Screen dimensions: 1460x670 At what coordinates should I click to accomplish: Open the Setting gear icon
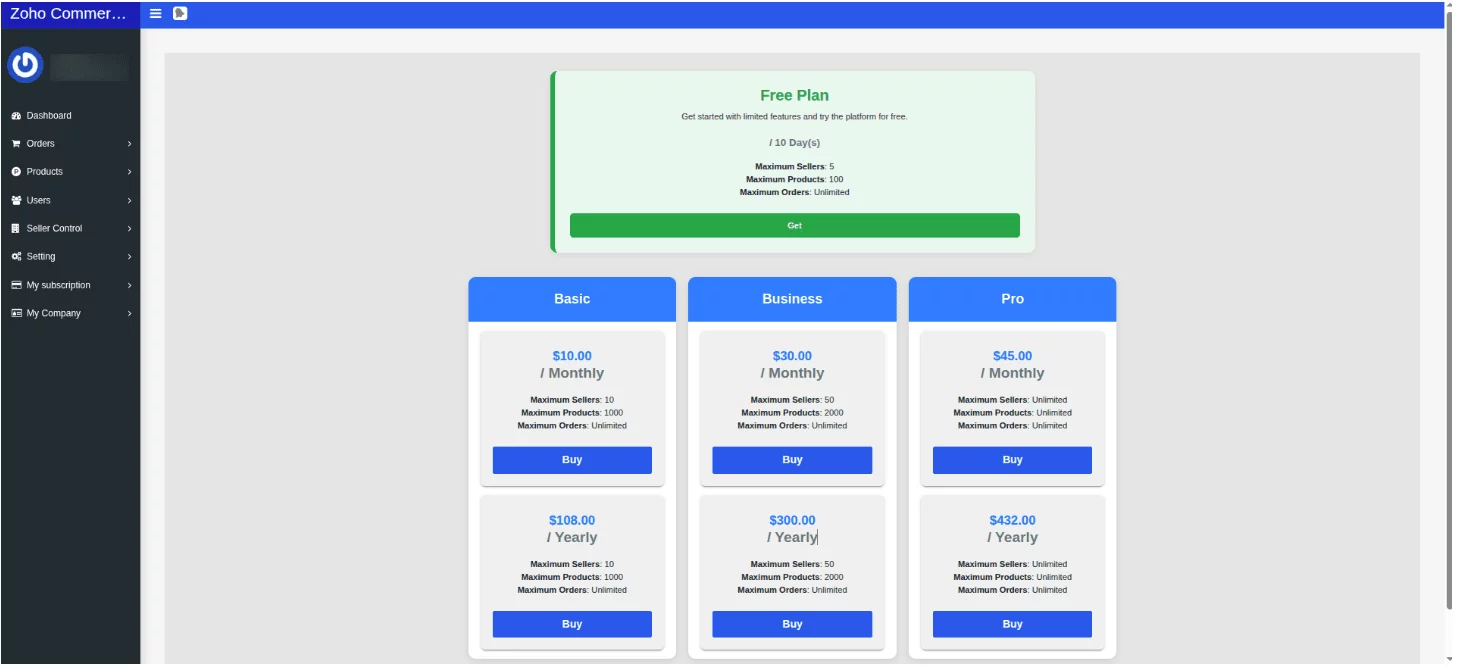[x=15, y=256]
